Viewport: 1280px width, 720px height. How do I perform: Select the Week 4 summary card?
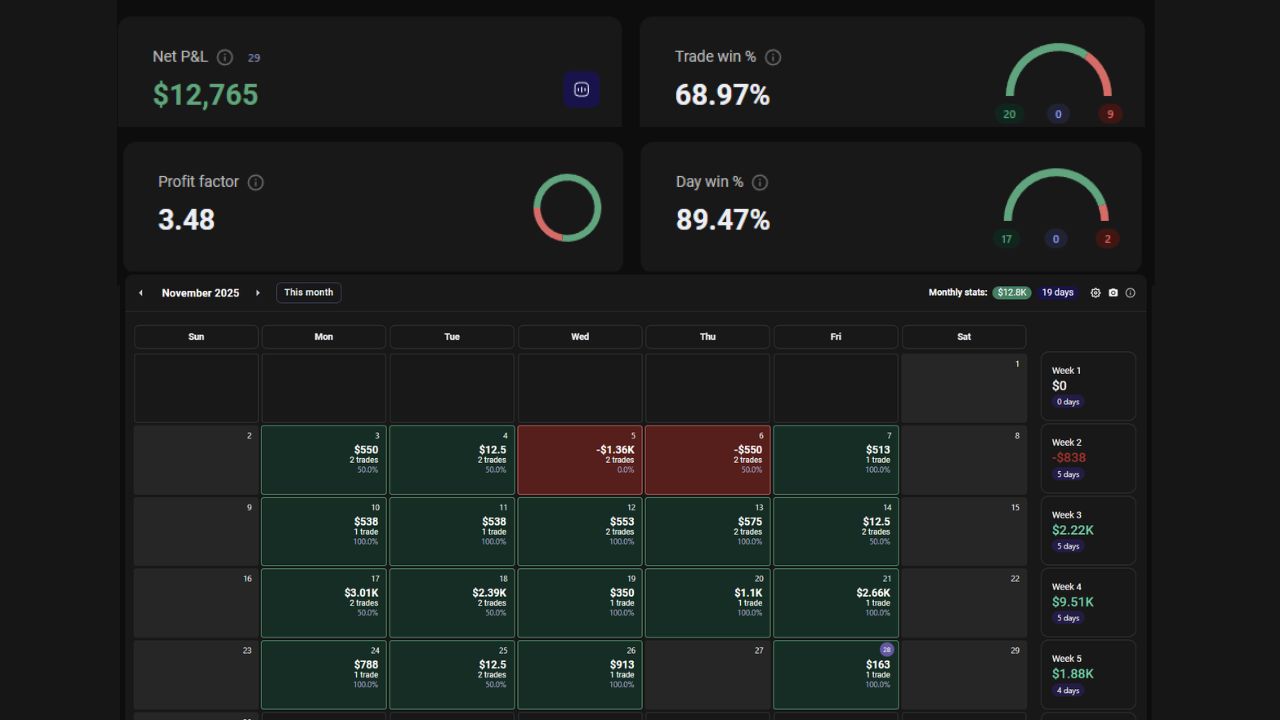1088,602
